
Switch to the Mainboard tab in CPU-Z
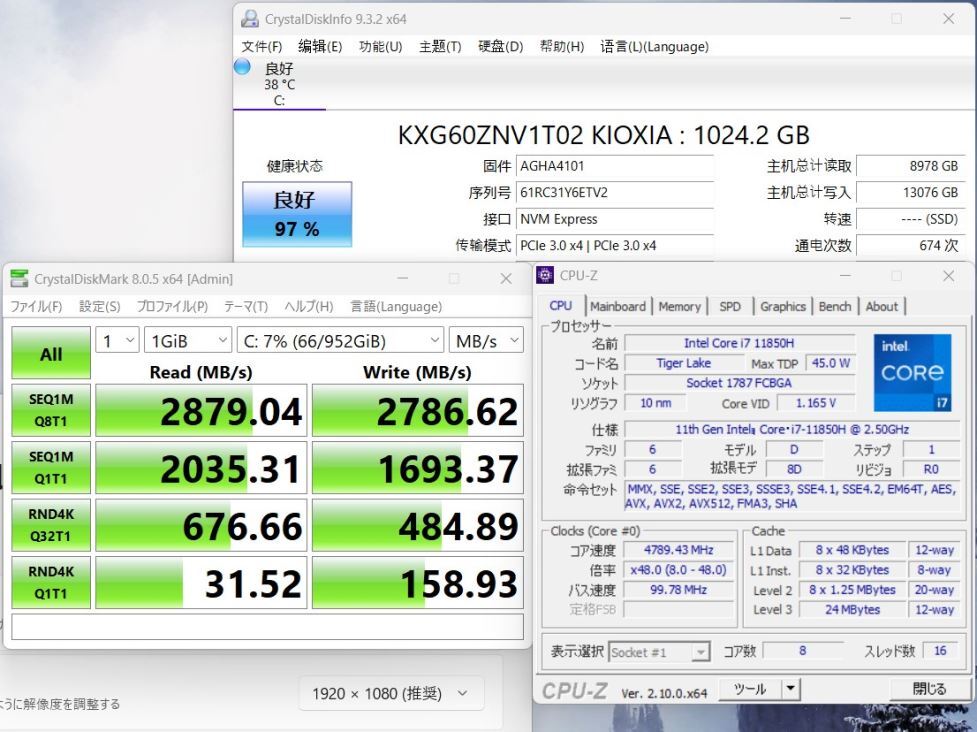[618, 307]
